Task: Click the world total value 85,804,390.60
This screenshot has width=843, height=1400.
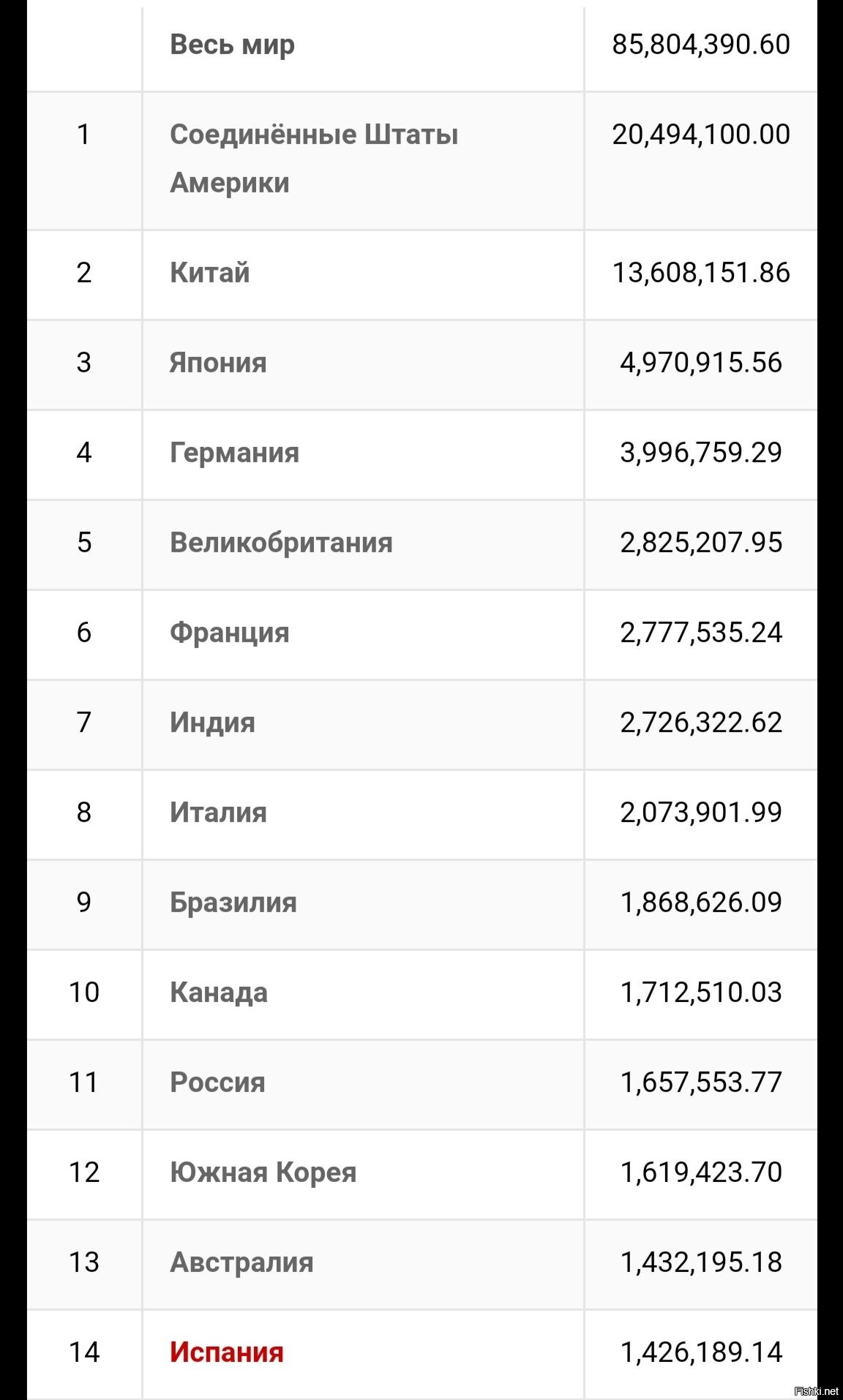Action: [700, 45]
